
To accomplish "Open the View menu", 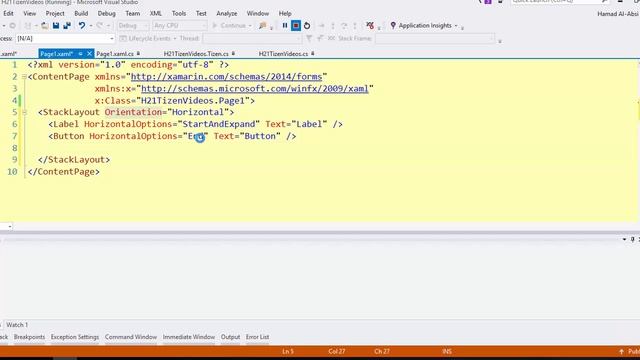I will pyautogui.click(x=29, y=13).
